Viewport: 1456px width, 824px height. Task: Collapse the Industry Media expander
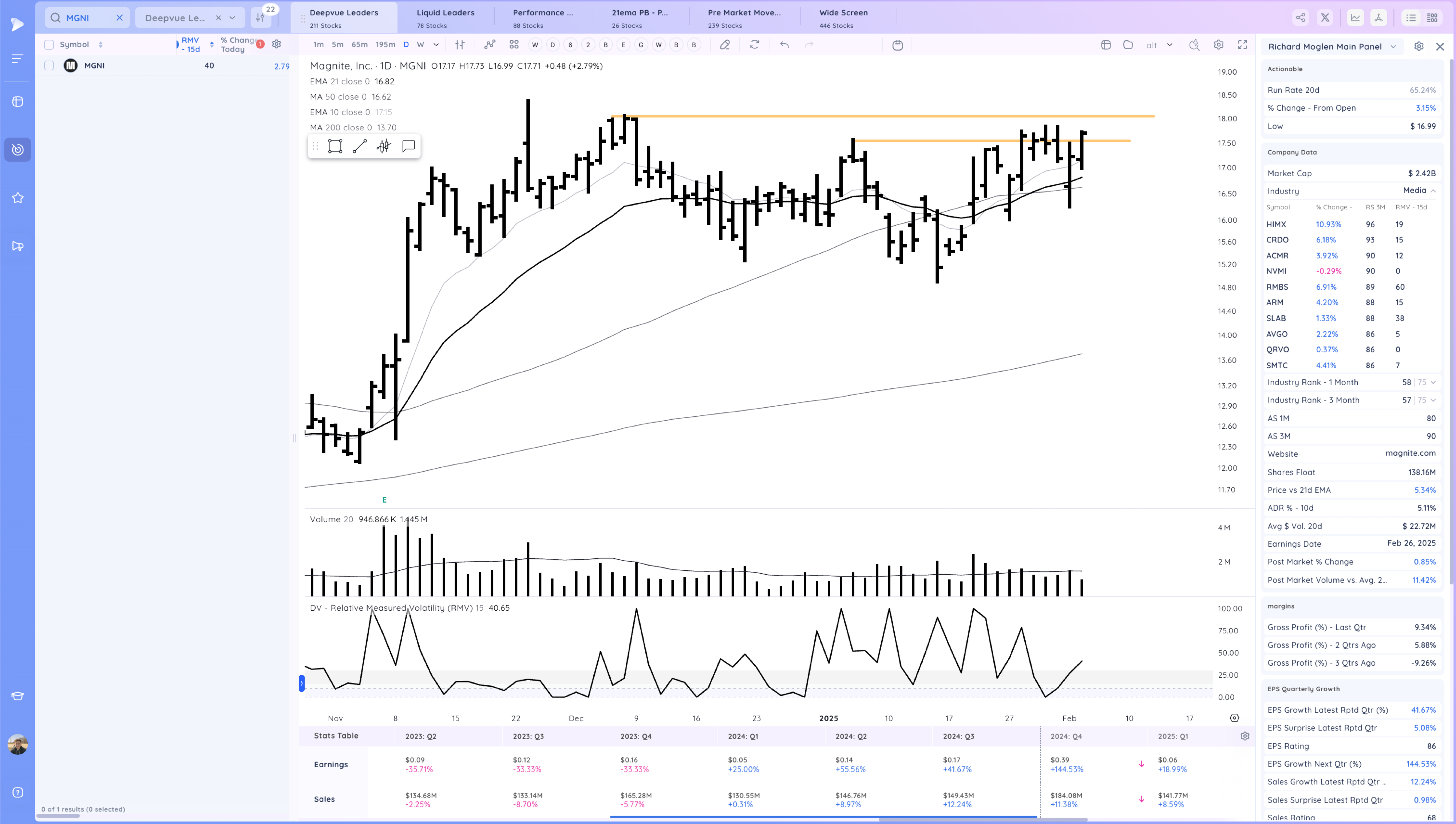click(1433, 191)
